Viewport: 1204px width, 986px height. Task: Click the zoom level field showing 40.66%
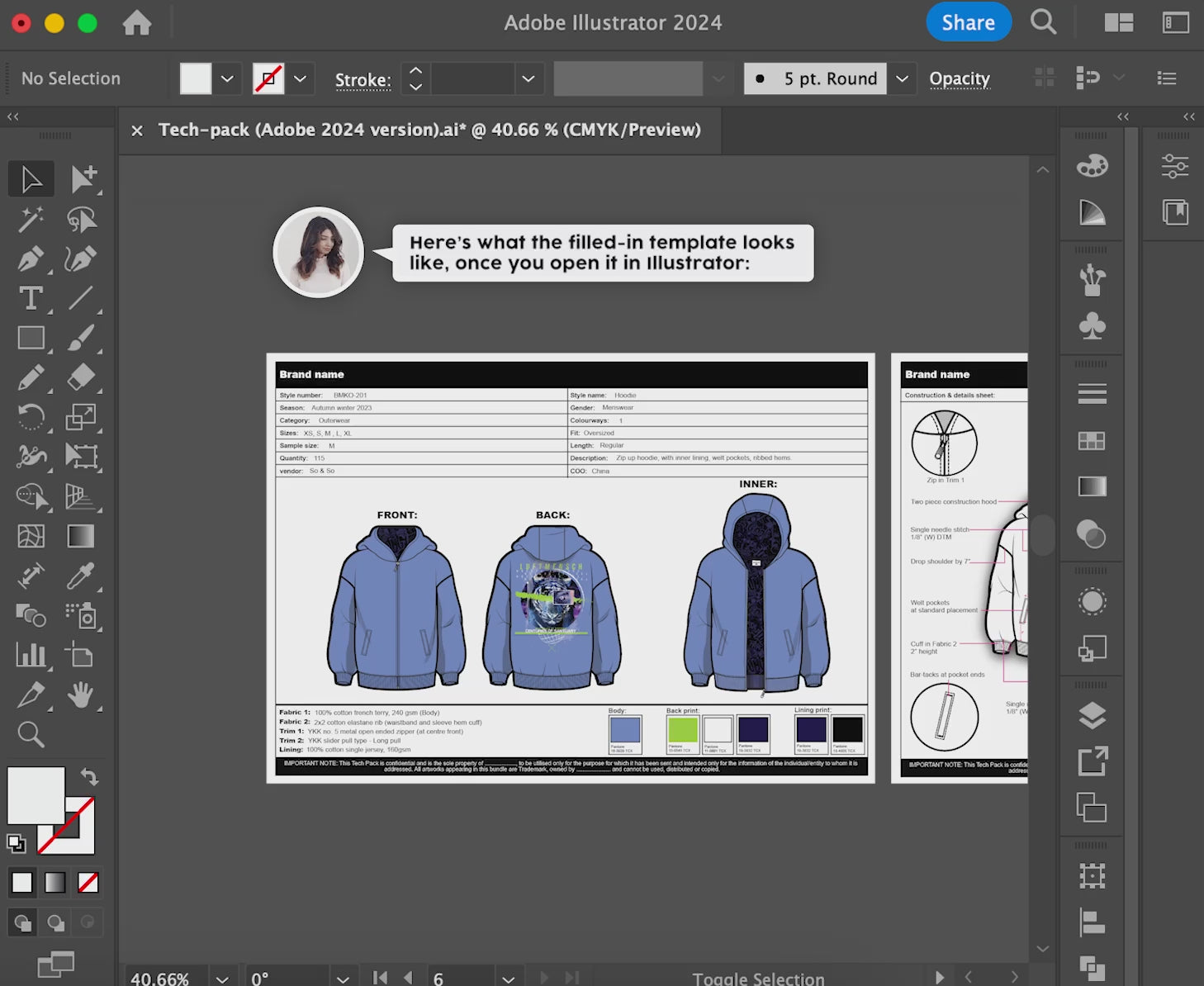point(161,978)
